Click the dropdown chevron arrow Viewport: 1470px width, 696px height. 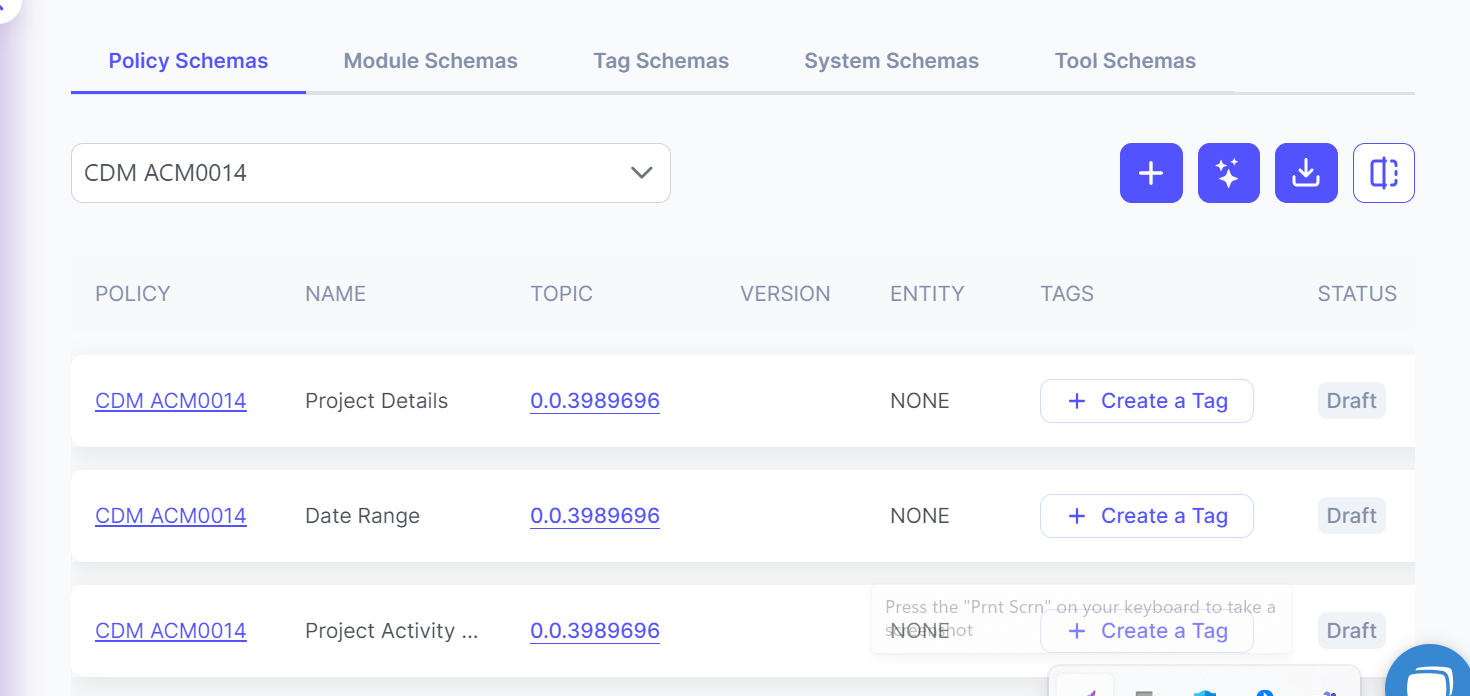[641, 173]
